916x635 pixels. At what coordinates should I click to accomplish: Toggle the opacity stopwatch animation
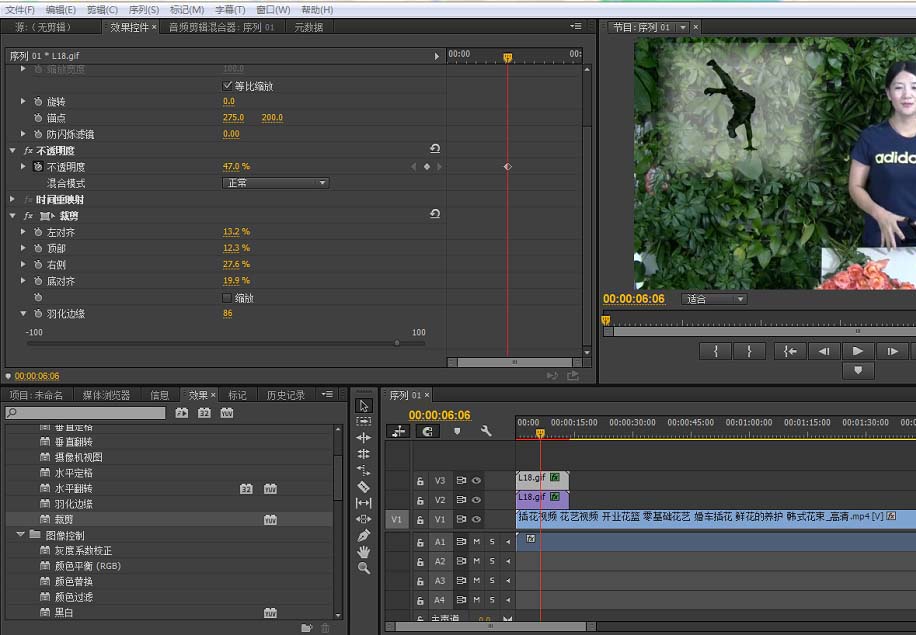tap(38, 166)
